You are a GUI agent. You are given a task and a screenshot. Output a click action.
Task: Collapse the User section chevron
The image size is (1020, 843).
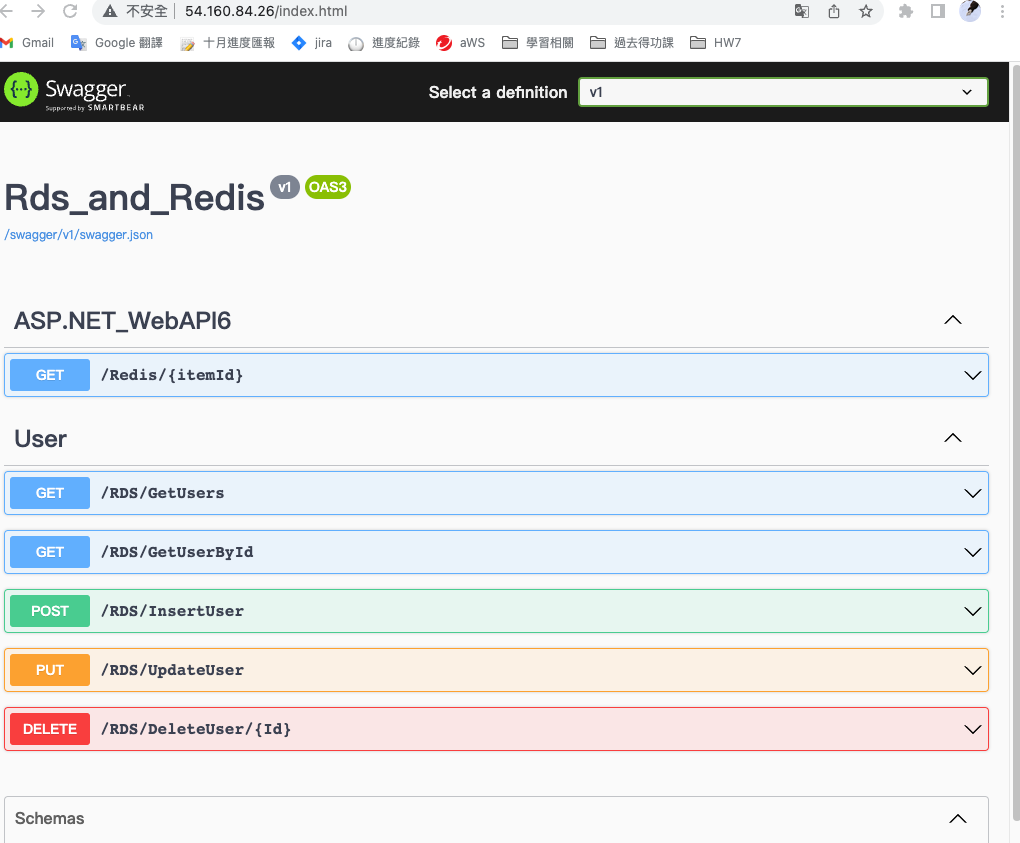click(952, 437)
